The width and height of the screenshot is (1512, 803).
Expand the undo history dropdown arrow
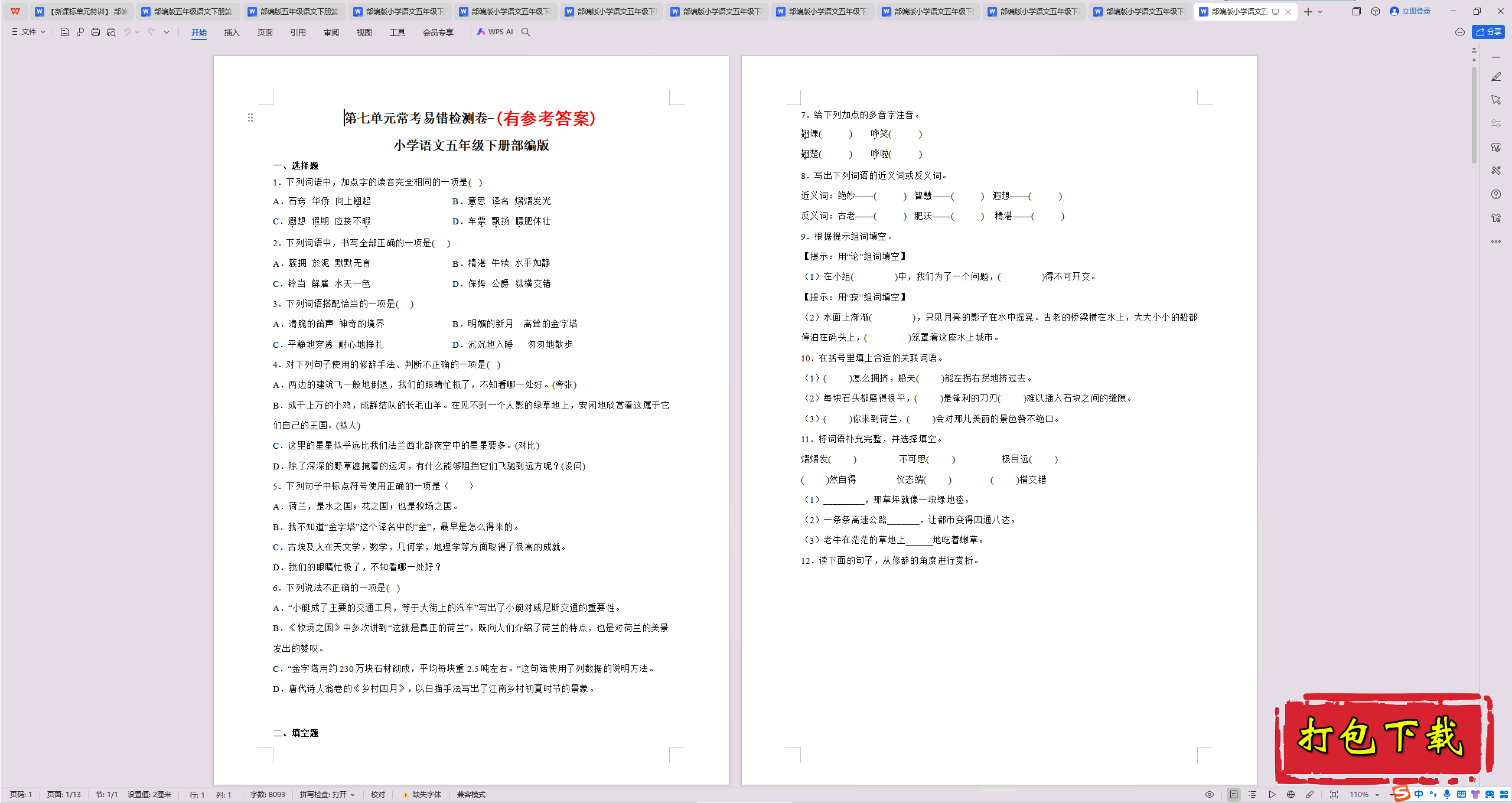click(x=137, y=32)
